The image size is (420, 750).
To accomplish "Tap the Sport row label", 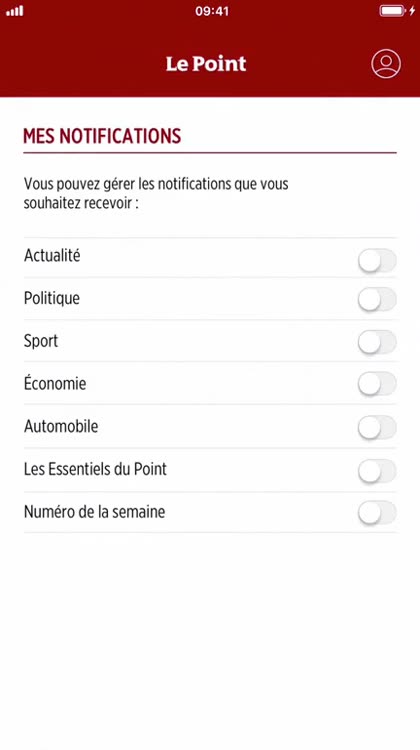I will pyautogui.click(x=41, y=341).
